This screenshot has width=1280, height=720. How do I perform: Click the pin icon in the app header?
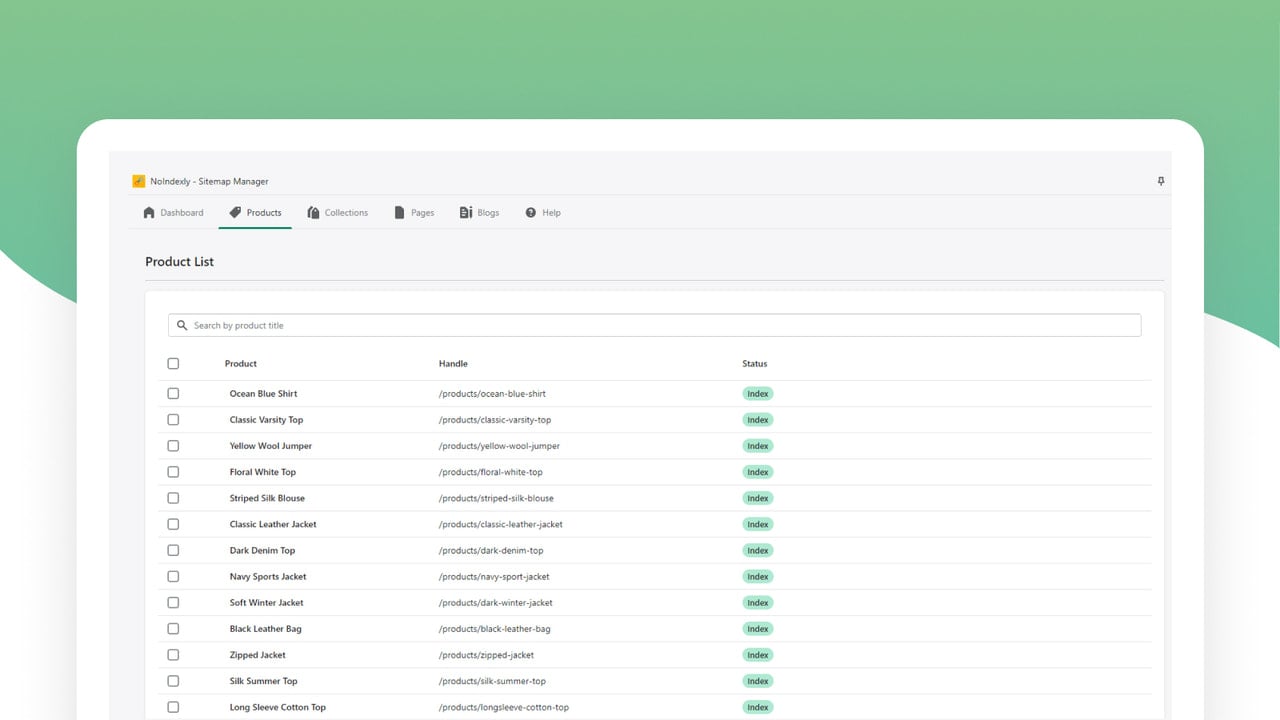(x=1161, y=181)
